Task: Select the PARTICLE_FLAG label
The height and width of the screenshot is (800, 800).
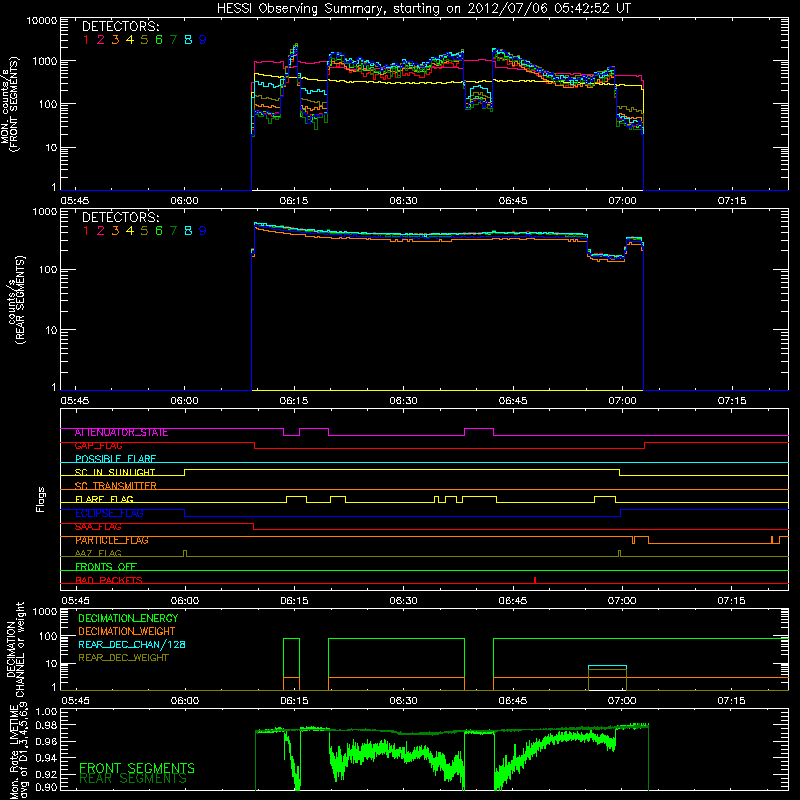Action: click(x=112, y=540)
